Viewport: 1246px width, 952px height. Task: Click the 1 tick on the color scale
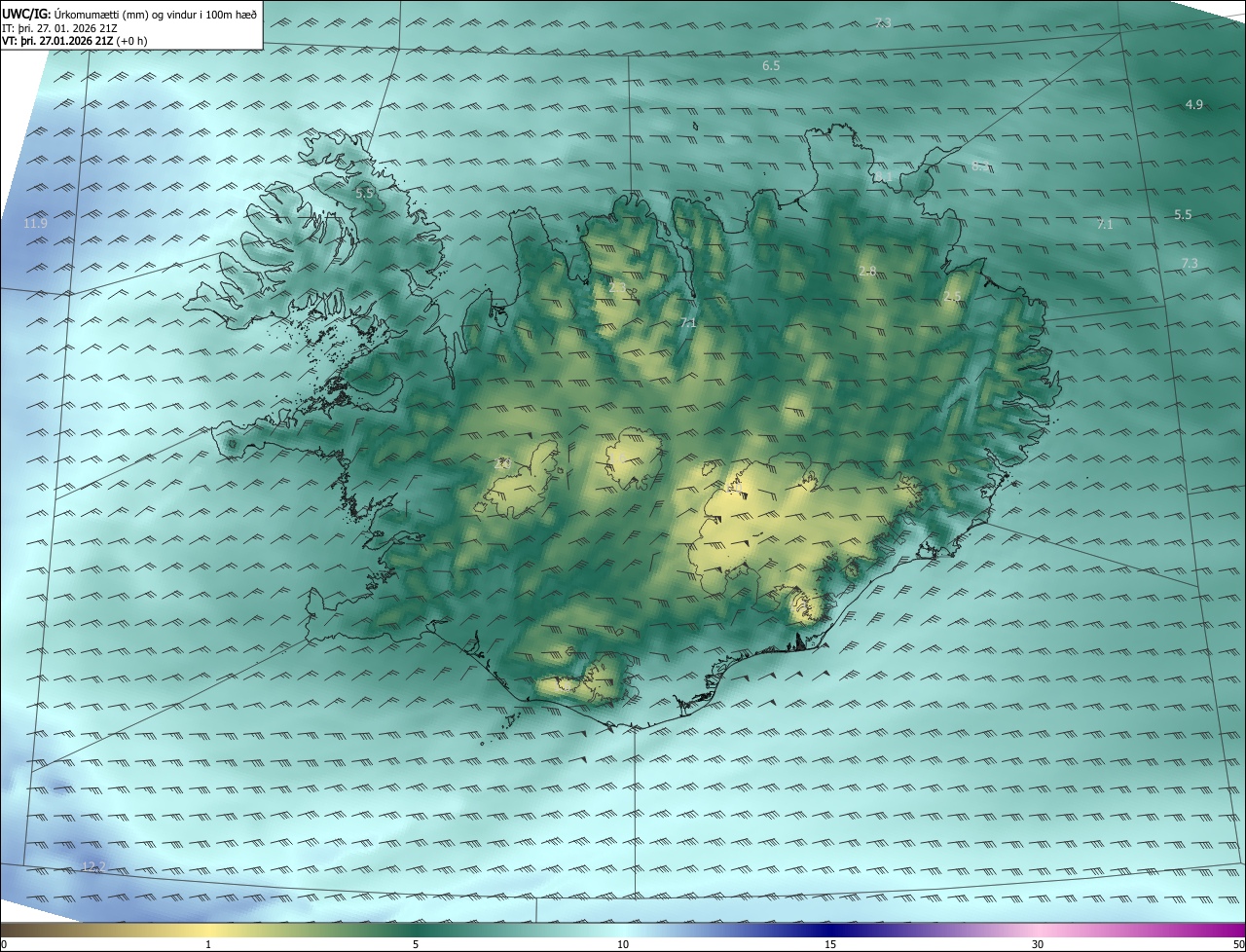pos(208,944)
